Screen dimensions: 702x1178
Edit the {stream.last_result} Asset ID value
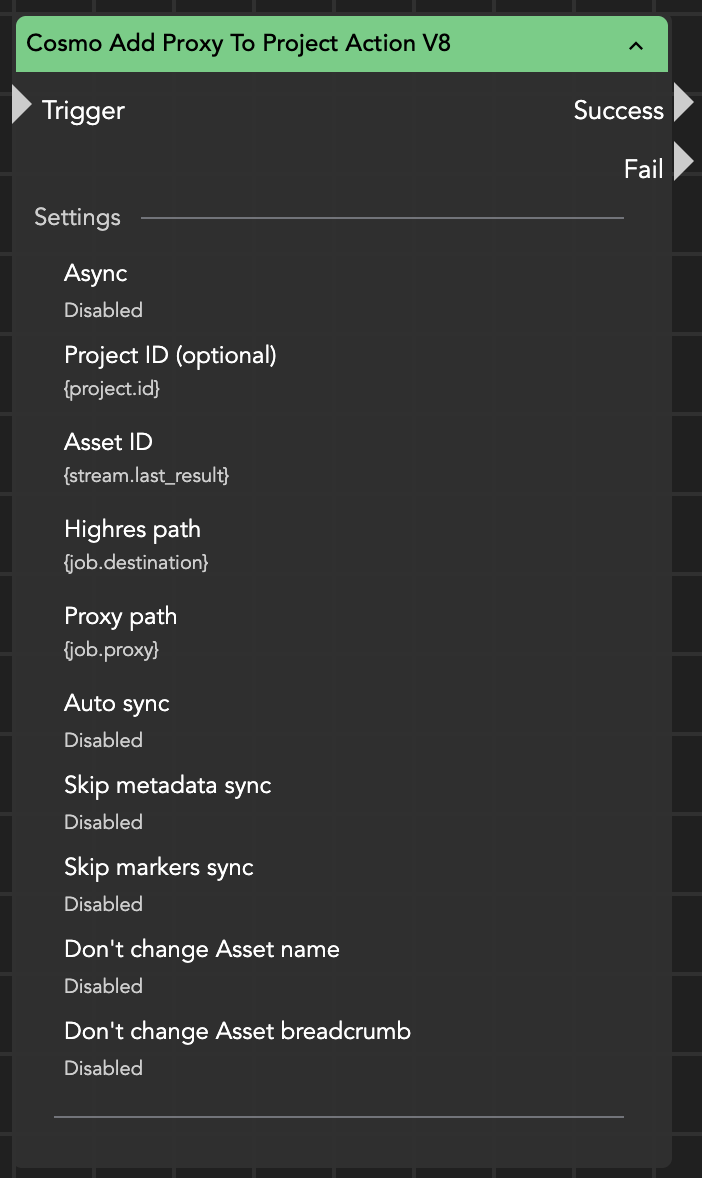pyautogui.click(x=147, y=476)
